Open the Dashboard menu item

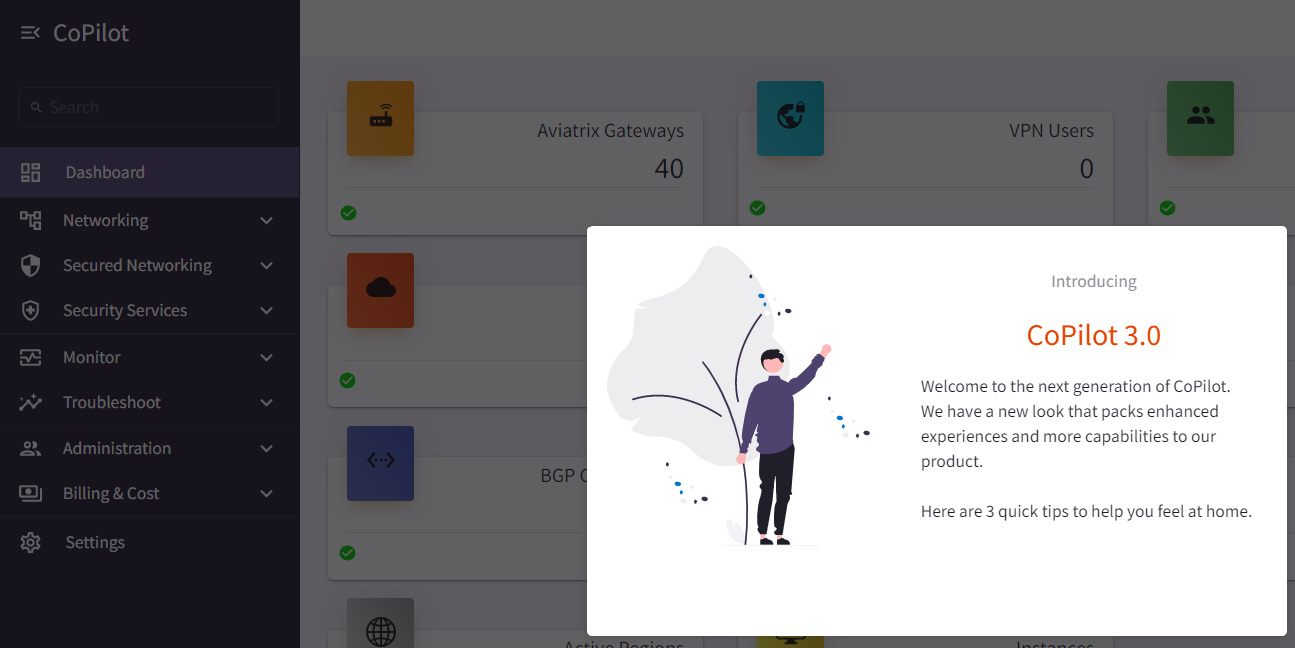point(105,173)
